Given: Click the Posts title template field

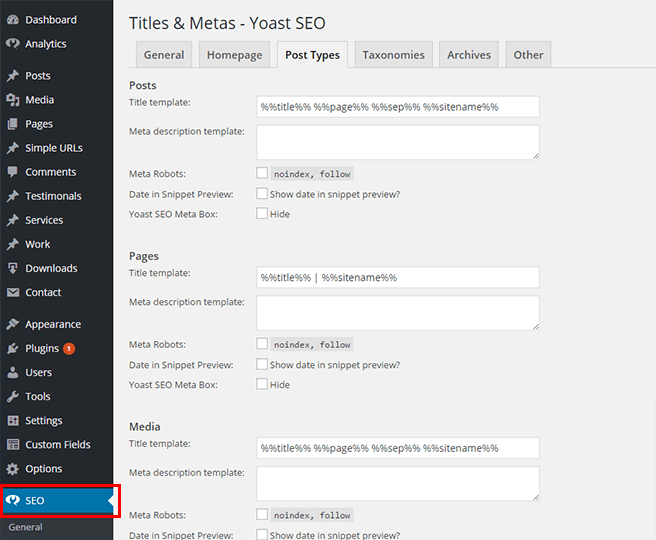Looking at the screenshot, I should coord(398,107).
